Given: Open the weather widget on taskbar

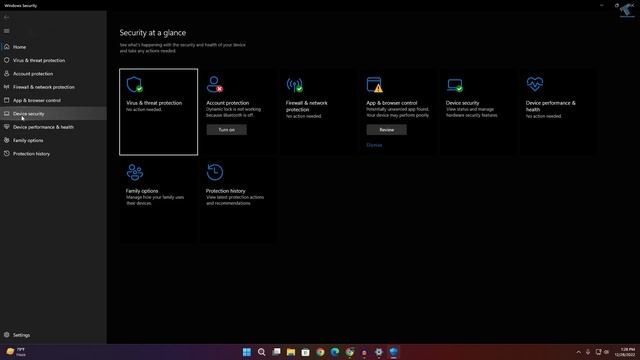Looking at the screenshot, I should (x=16, y=352).
